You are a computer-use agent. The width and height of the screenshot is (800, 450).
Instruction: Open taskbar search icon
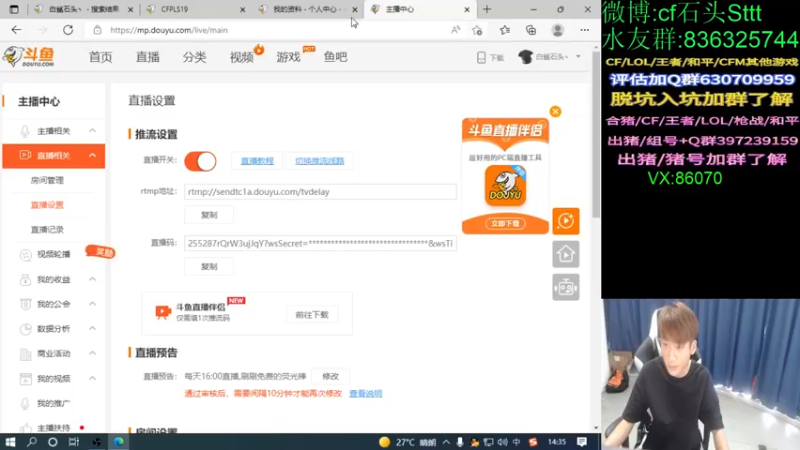[x=32, y=442]
